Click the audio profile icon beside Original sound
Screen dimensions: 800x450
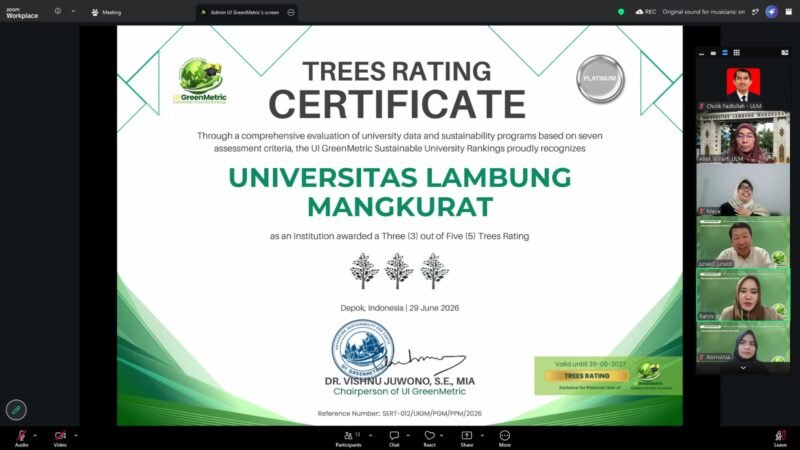click(755, 12)
